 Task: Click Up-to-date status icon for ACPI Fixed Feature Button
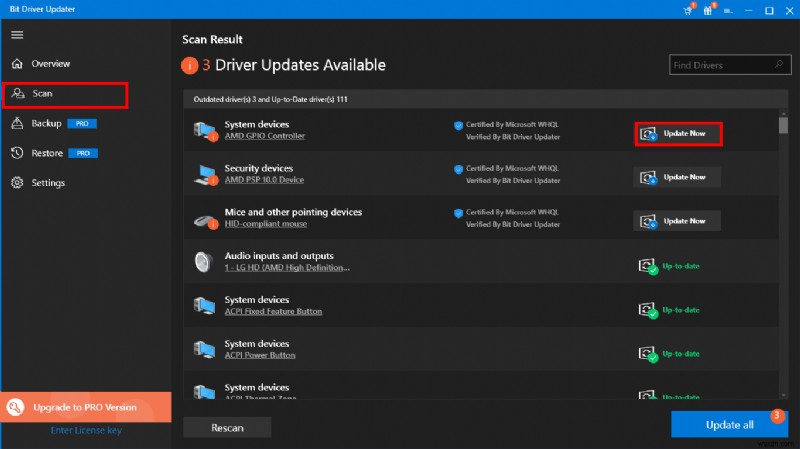tap(648, 310)
